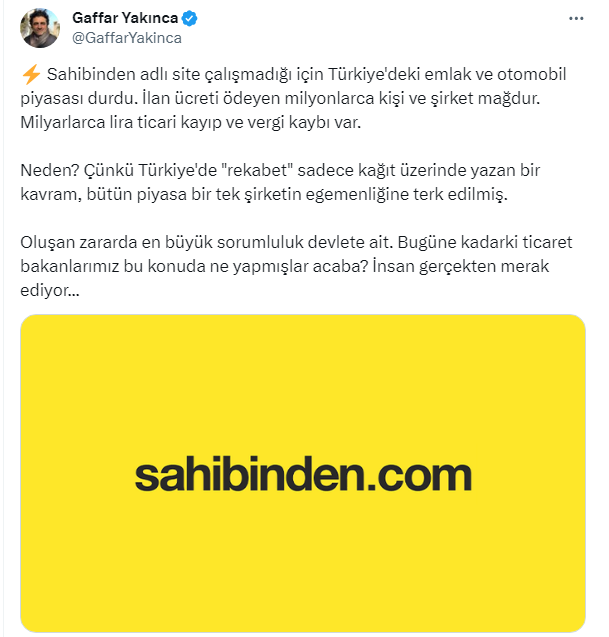This screenshot has width=609, height=637.
Task: Click the trailing "ediyor..." text
Action: coord(50,290)
